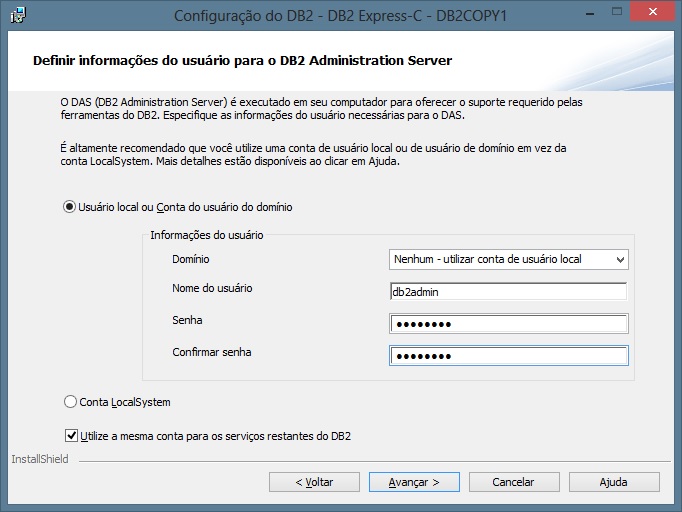This screenshot has height=512, width=682.
Task: Go back with the Voltar button
Action: click(x=314, y=482)
